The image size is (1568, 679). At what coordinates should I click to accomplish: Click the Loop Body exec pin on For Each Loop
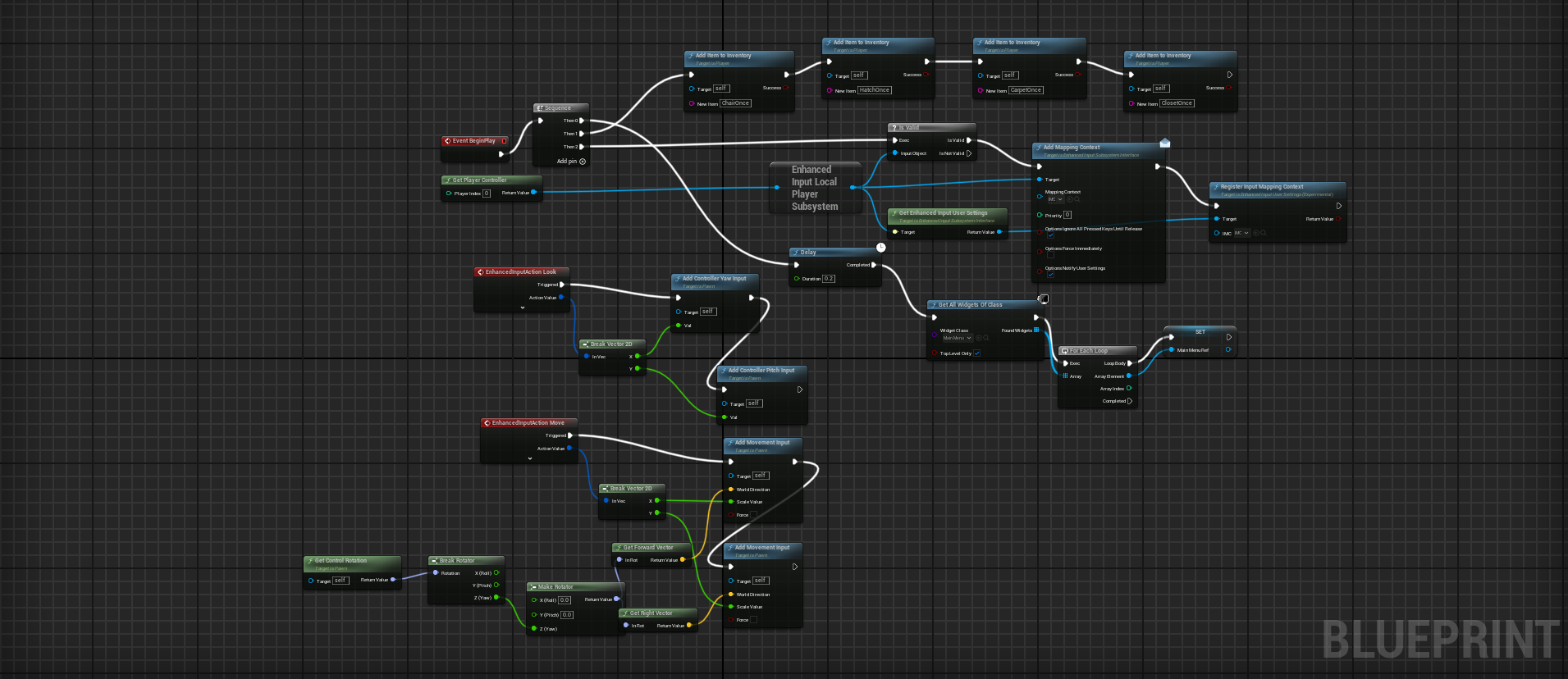[x=1130, y=363]
